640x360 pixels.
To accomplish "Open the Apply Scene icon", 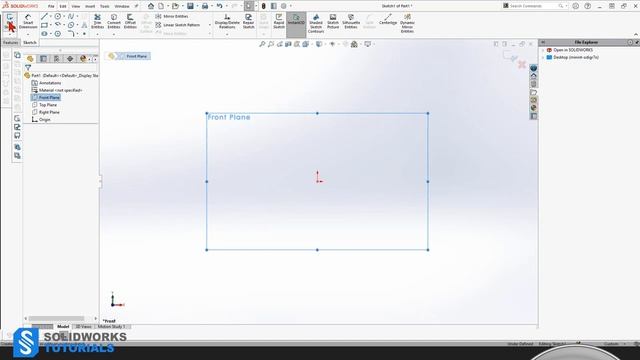I will coord(354,44).
